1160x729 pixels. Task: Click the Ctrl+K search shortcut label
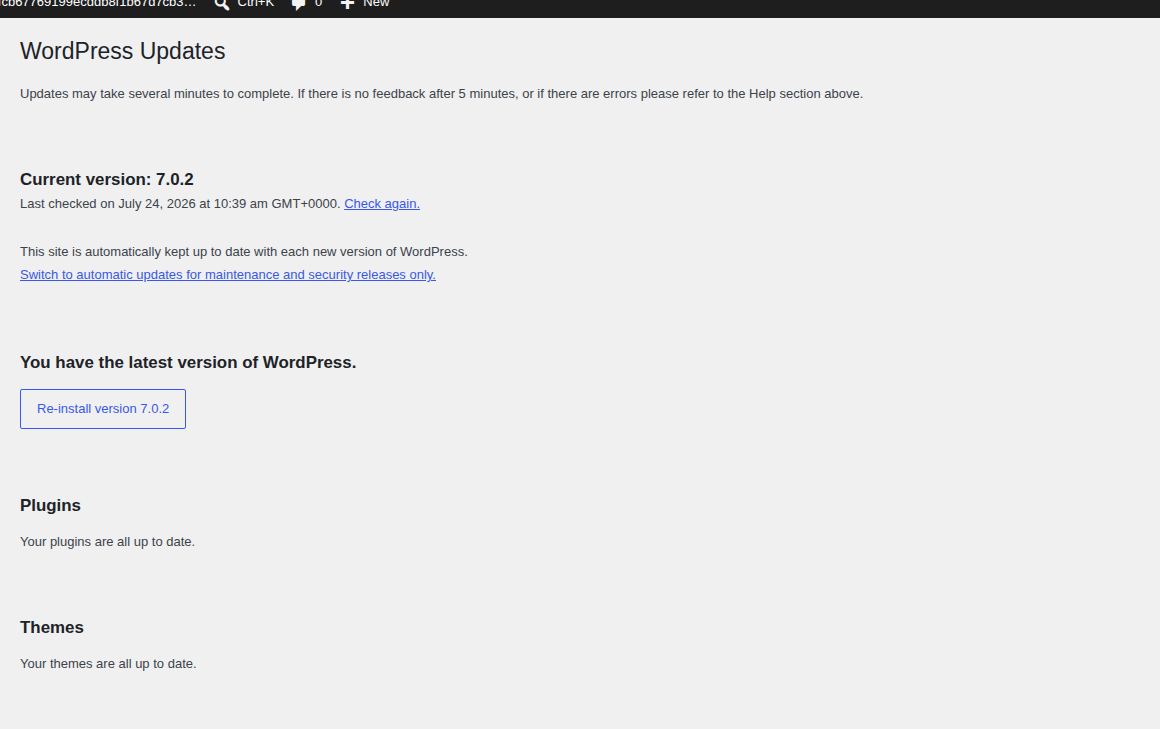click(x=255, y=4)
